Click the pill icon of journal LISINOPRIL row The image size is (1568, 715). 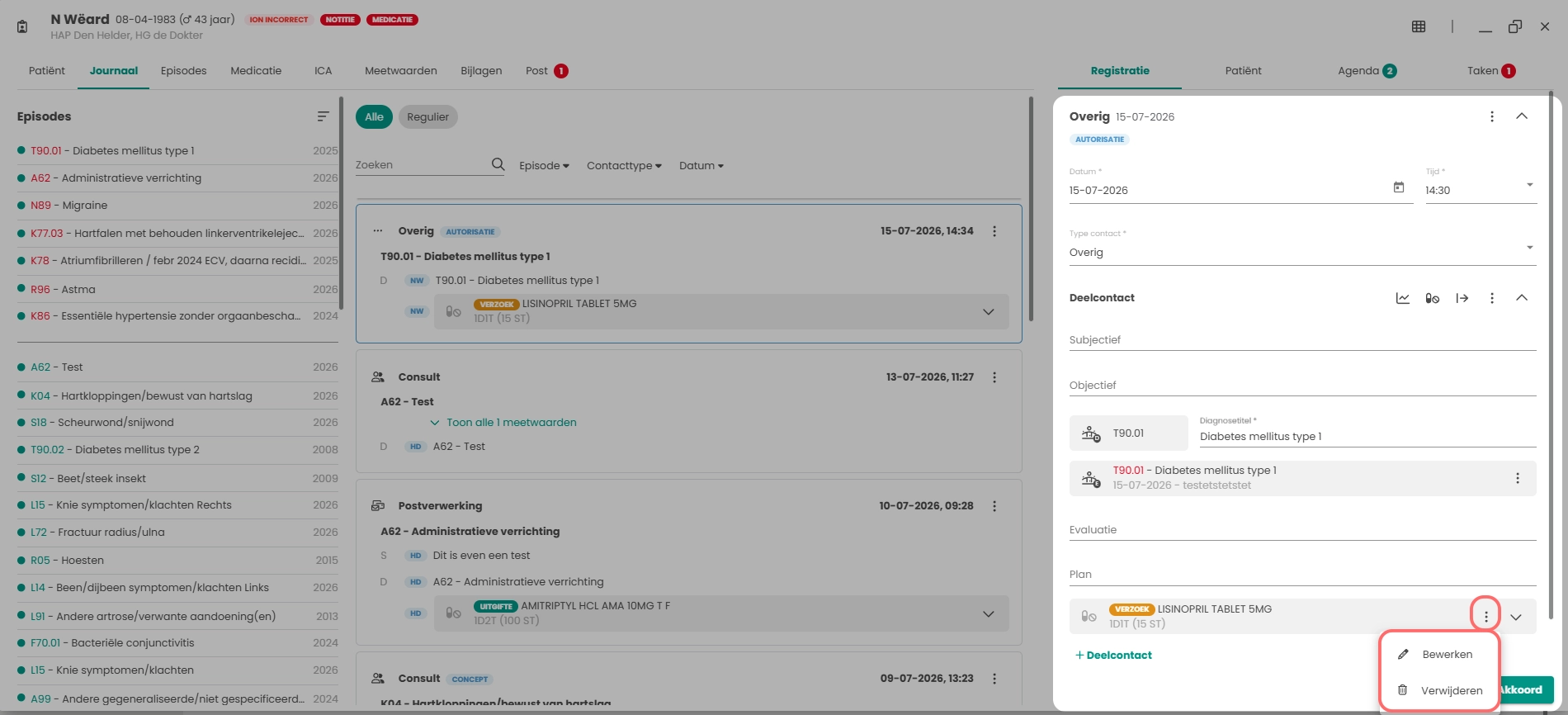coord(453,311)
